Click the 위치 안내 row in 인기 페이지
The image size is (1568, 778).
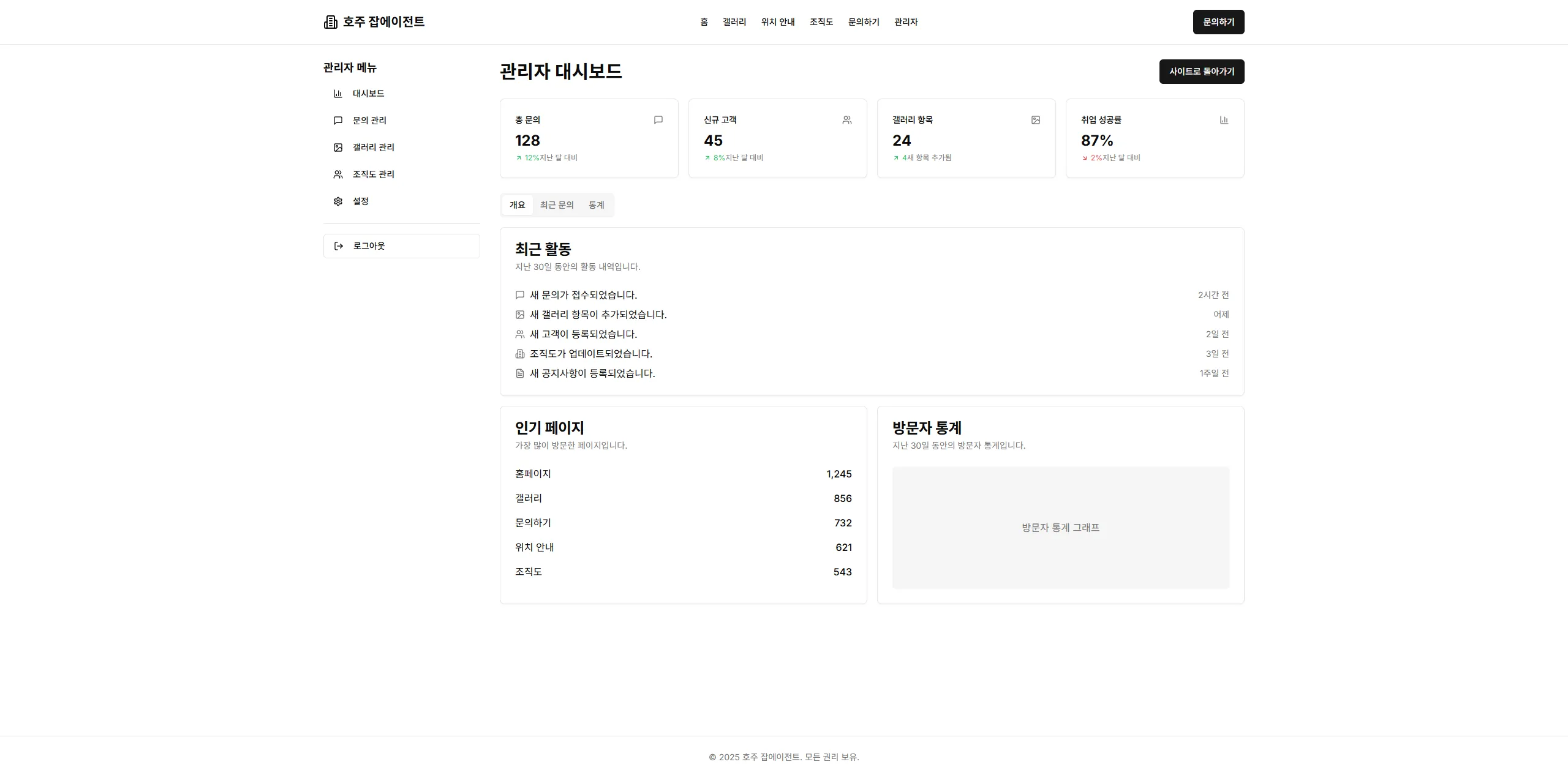click(684, 547)
